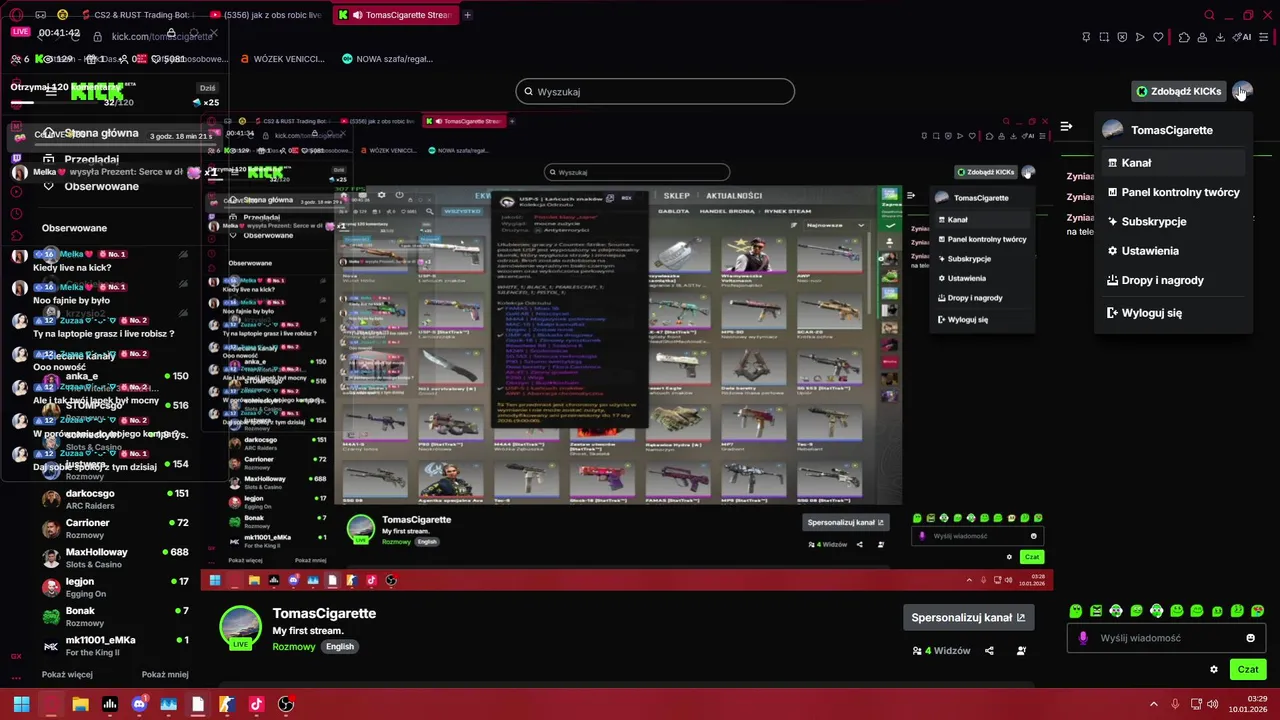This screenshot has width=1280, height=720.
Task: Click the user icon right of share
Action: 1021,651
